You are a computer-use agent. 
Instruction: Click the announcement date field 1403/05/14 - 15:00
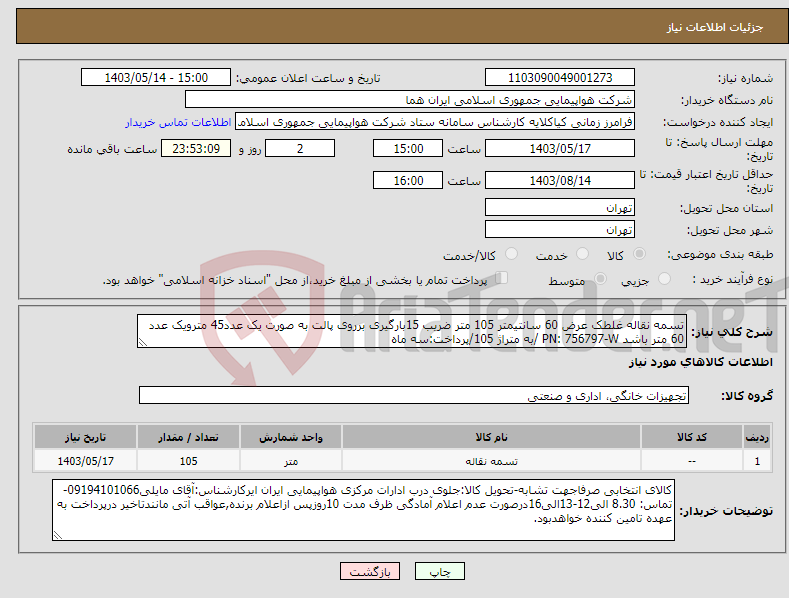(155, 78)
